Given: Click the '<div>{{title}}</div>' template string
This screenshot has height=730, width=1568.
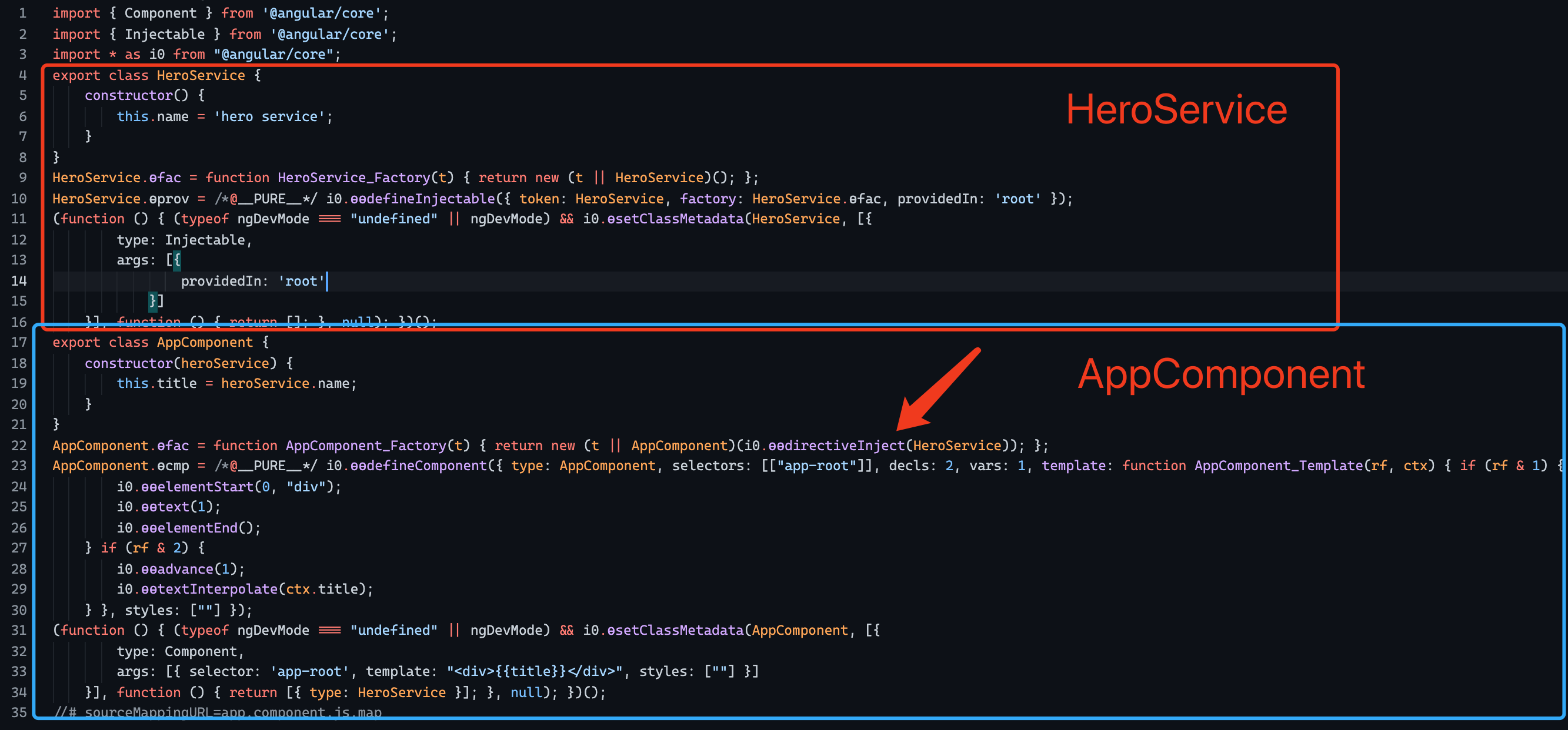Looking at the screenshot, I should point(535,671).
